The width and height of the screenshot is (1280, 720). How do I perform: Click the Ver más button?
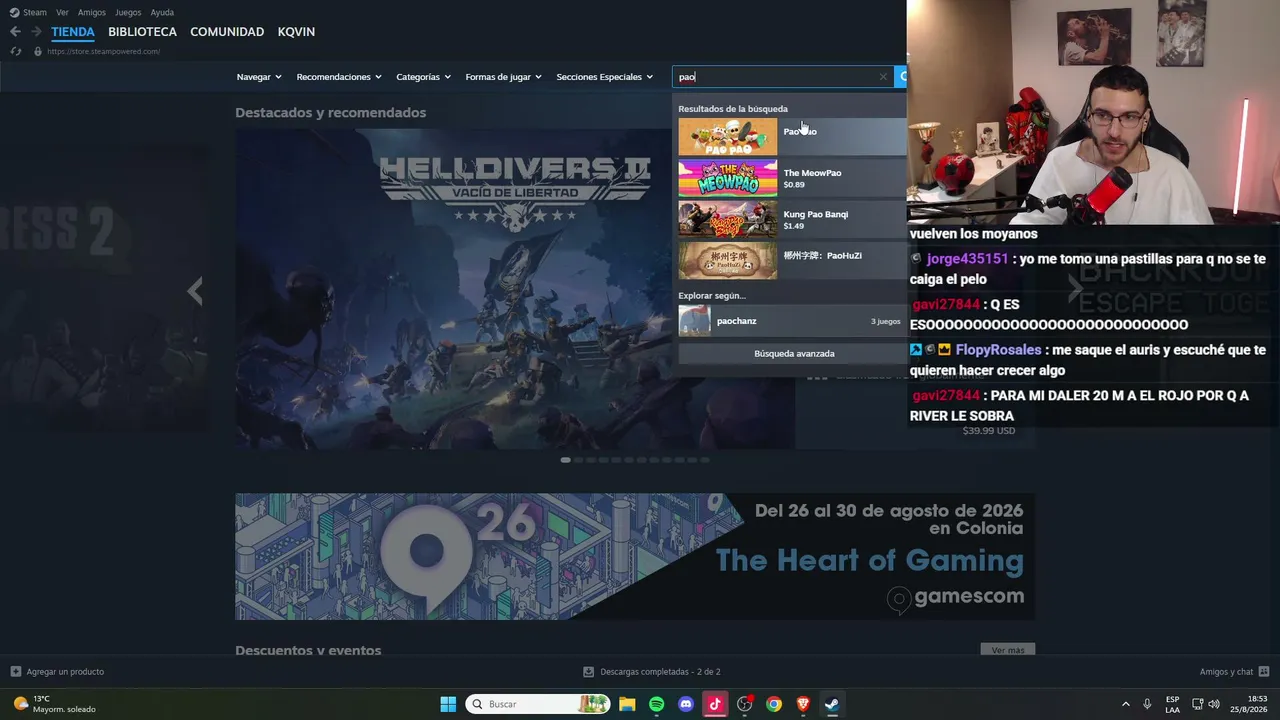1008,650
